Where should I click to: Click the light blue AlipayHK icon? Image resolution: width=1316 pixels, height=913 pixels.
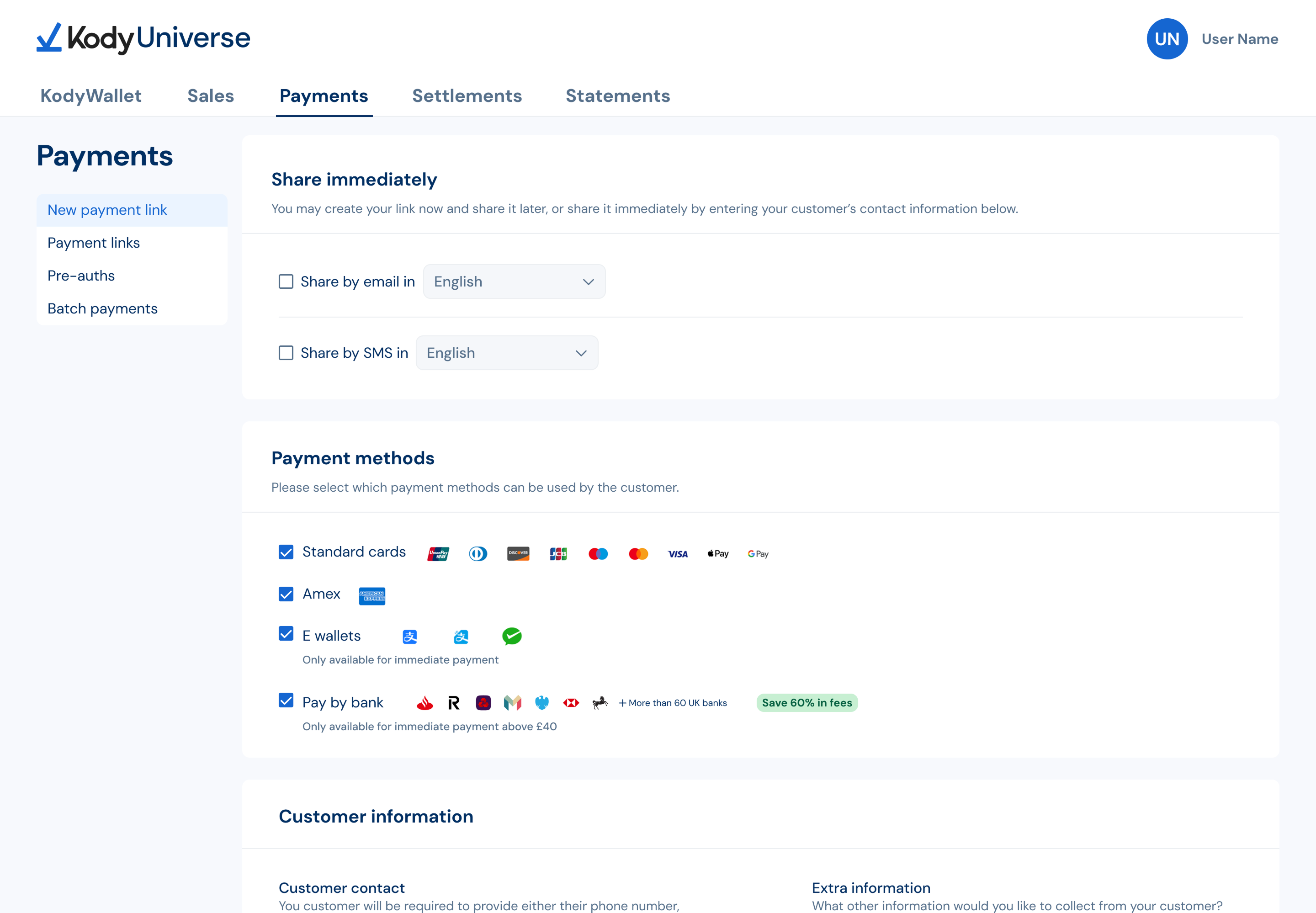pos(461,637)
